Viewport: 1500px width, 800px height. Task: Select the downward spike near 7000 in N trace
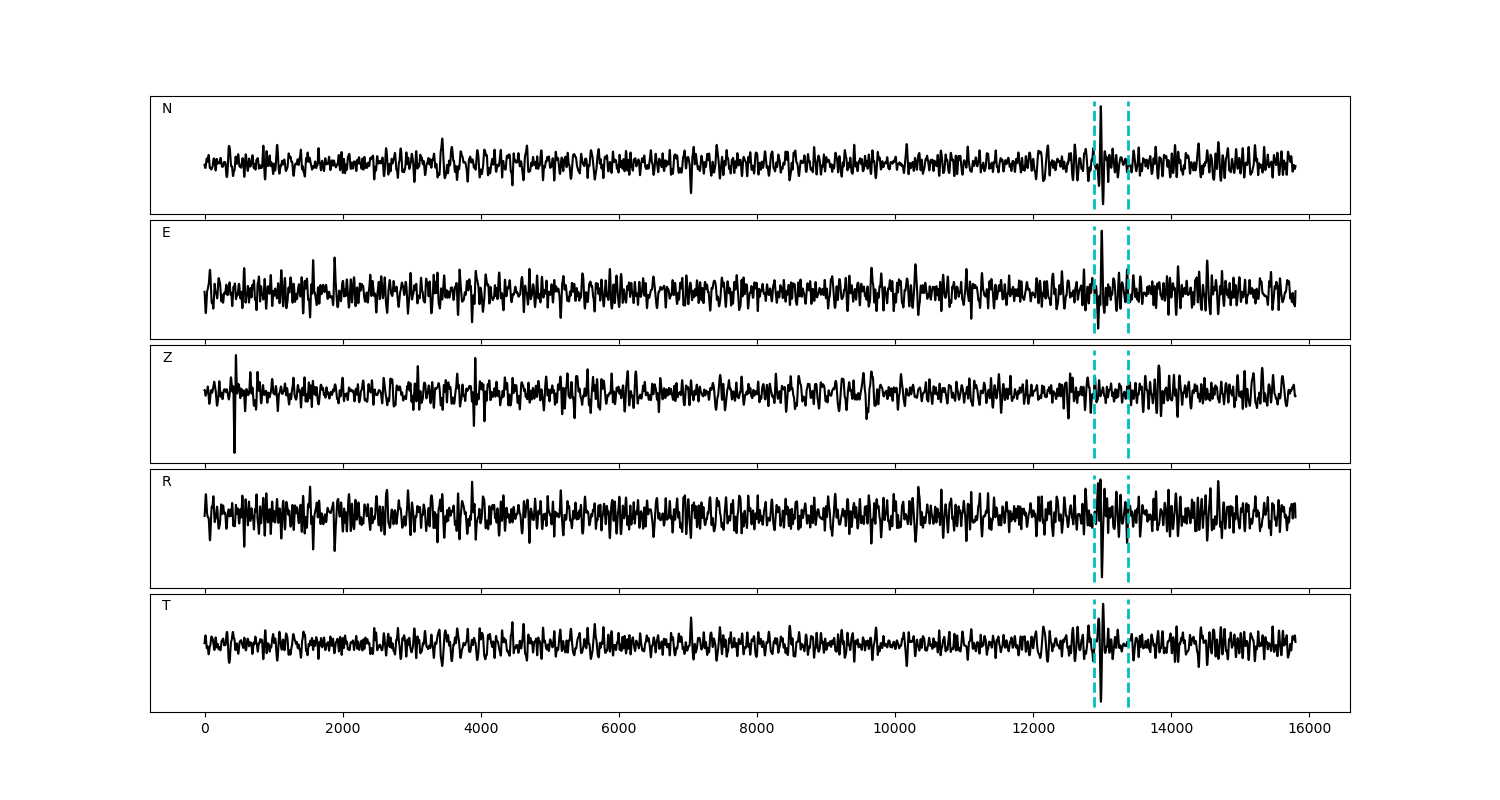point(690,187)
